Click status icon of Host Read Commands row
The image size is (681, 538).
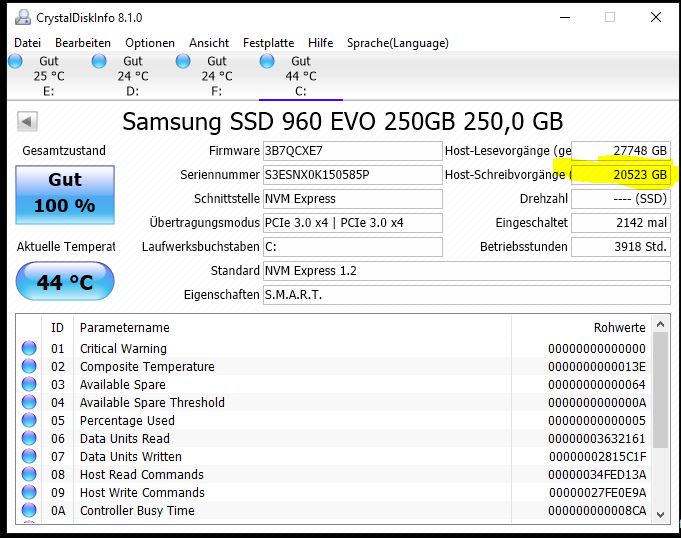29,474
